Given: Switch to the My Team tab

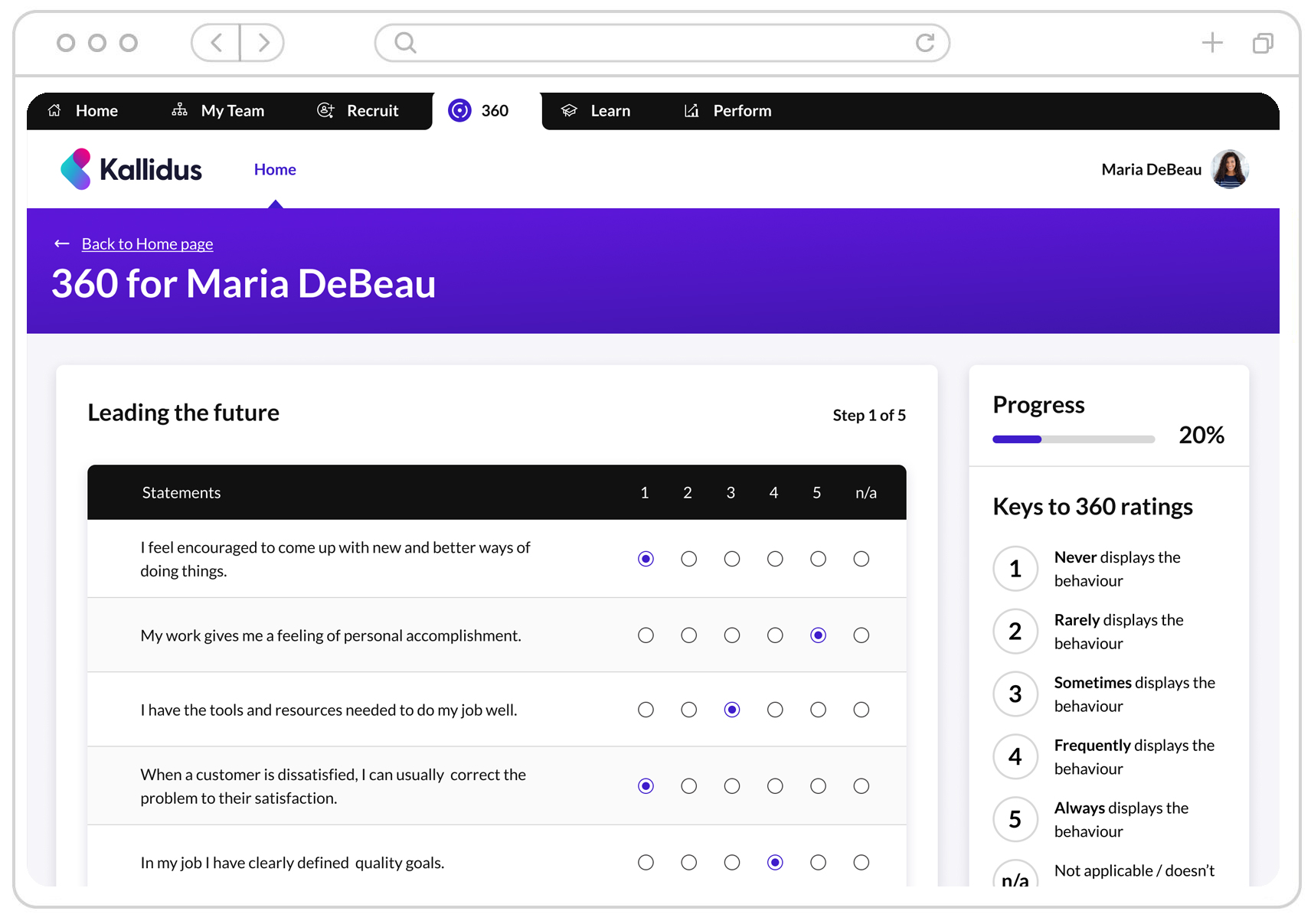Looking at the screenshot, I should click(x=218, y=110).
